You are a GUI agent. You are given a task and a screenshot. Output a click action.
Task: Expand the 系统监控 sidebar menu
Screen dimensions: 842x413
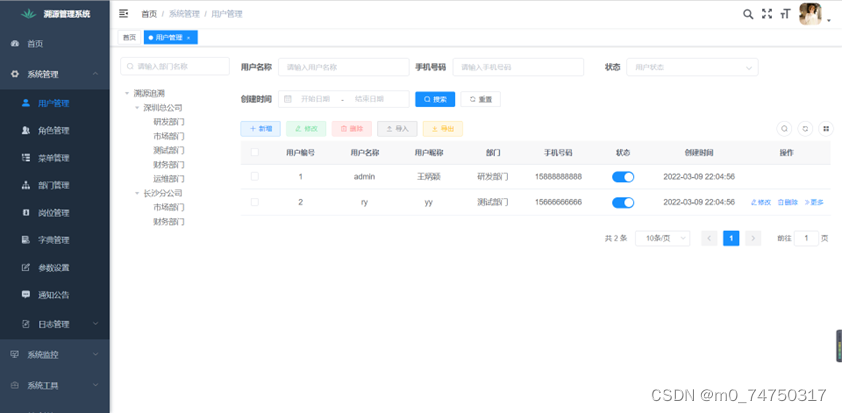click(55, 354)
